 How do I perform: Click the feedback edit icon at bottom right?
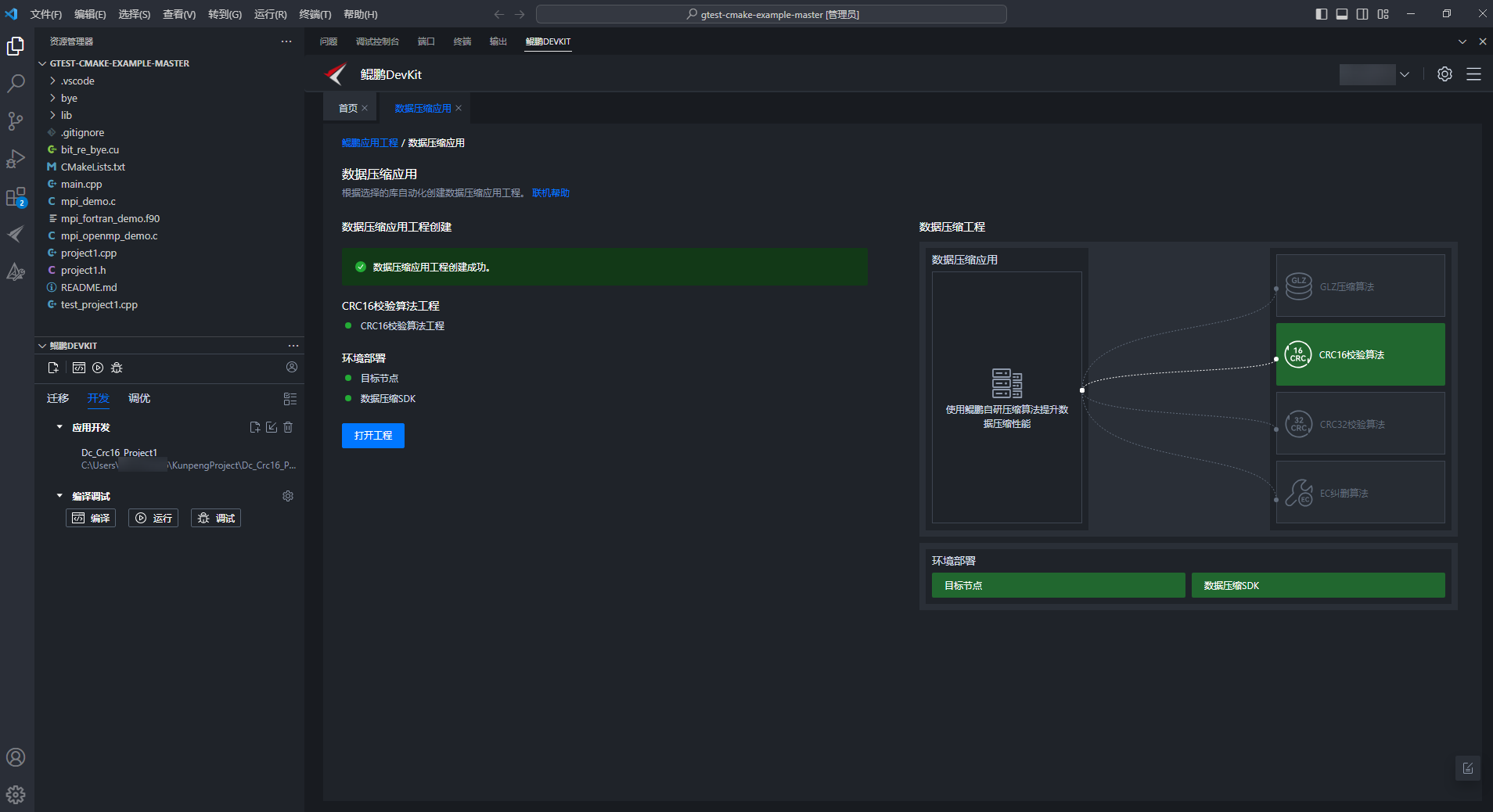click(x=1468, y=768)
